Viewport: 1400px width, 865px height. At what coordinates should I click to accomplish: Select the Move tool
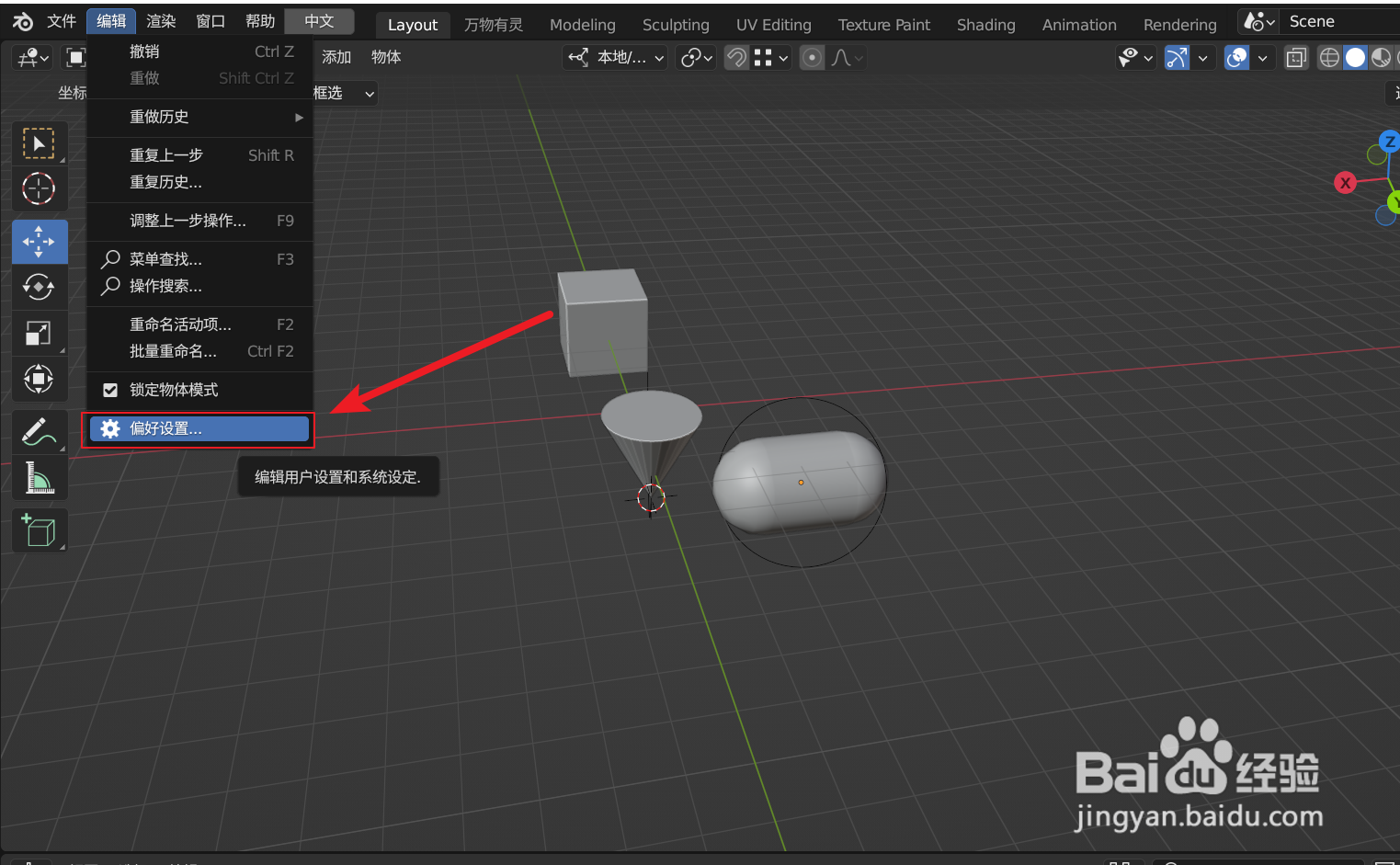pos(39,242)
